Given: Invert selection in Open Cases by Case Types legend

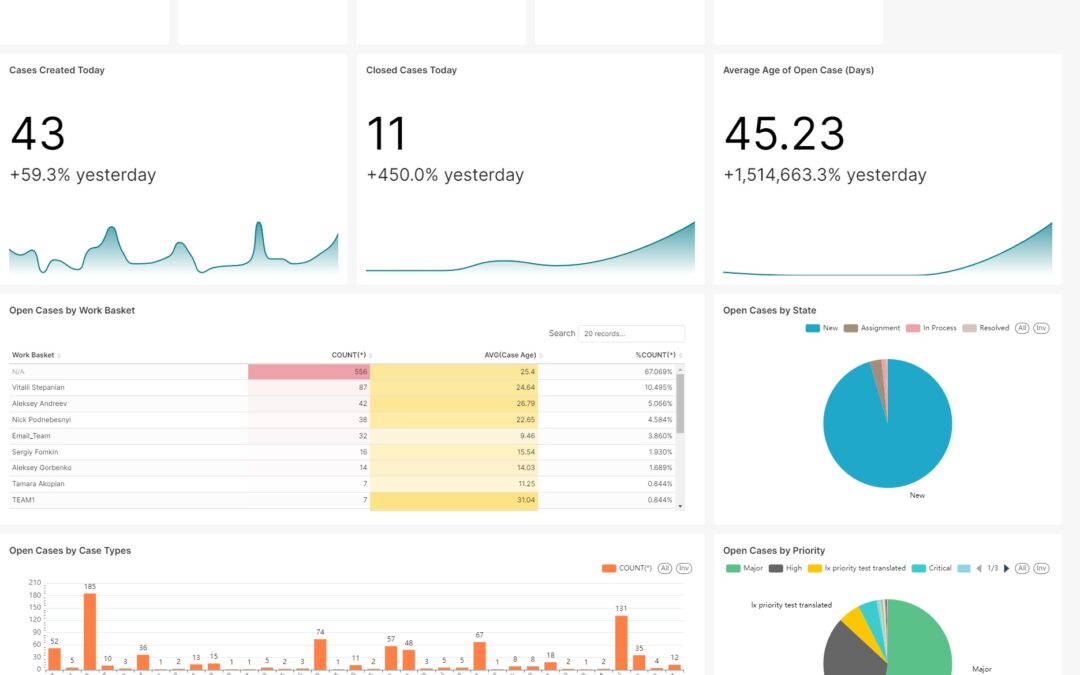Looking at the screenshot, I should click(x=684, y=569).
